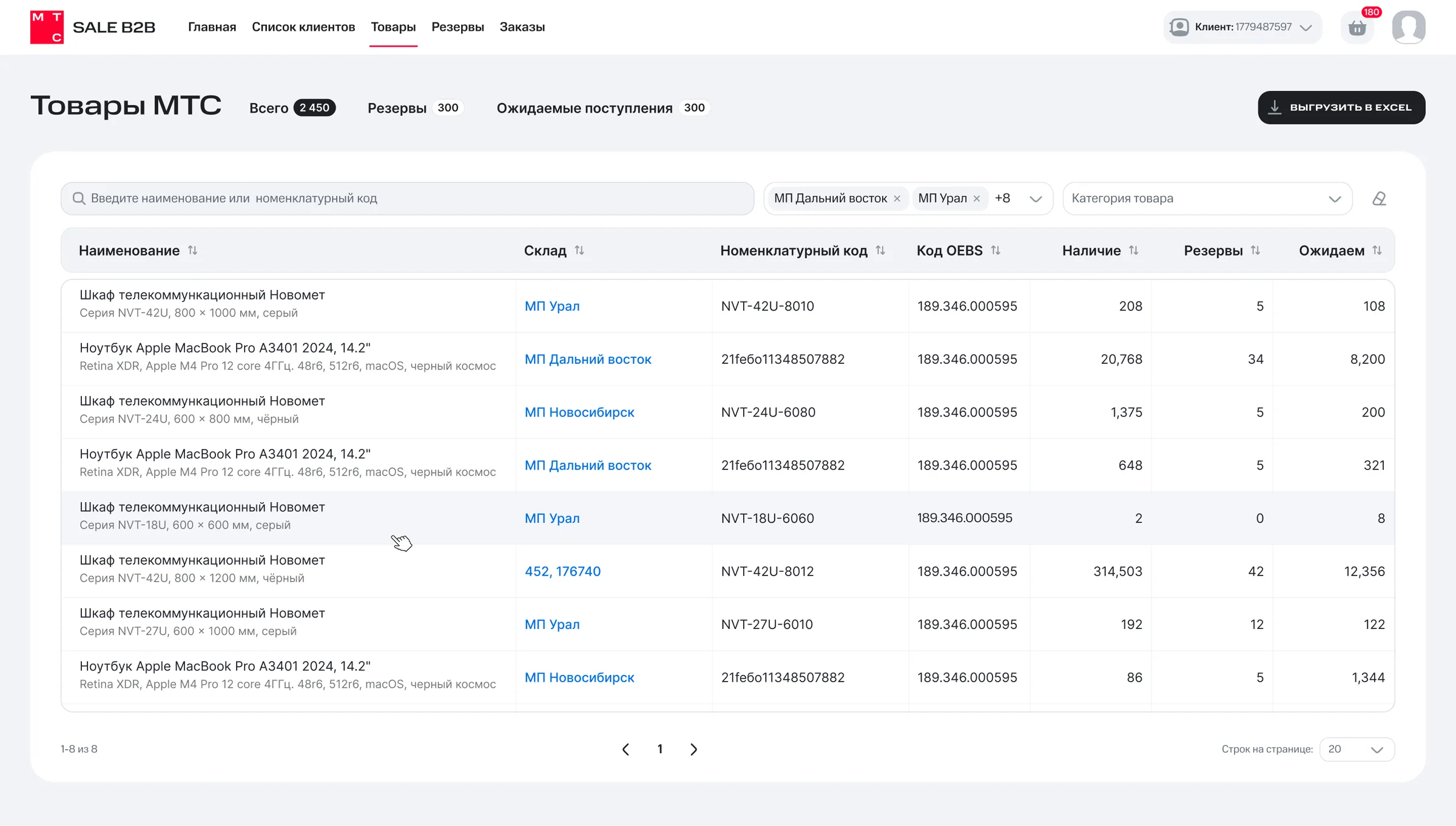Image resolution: width=1456 pixels, height=826 pixels.
Task: Open МП Дальний восток link in 20,768 row
Action: tap(588, 359)
